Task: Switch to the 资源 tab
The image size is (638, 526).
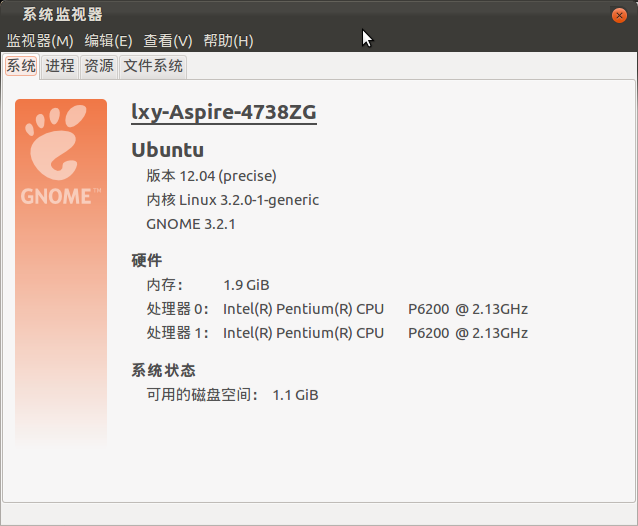Action: [99, 66]
